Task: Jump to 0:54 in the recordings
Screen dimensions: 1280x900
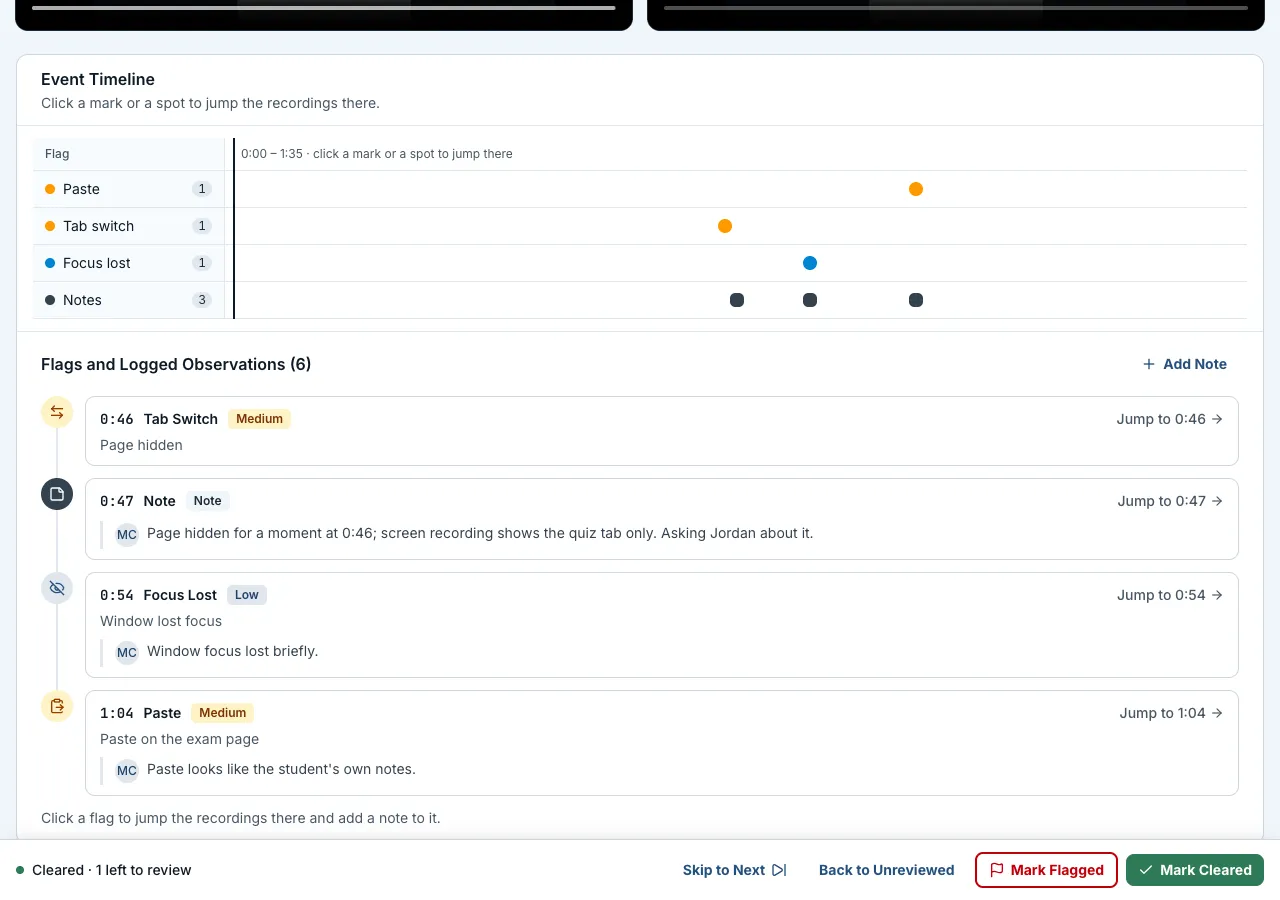Action: click(x=1170, y=595)
